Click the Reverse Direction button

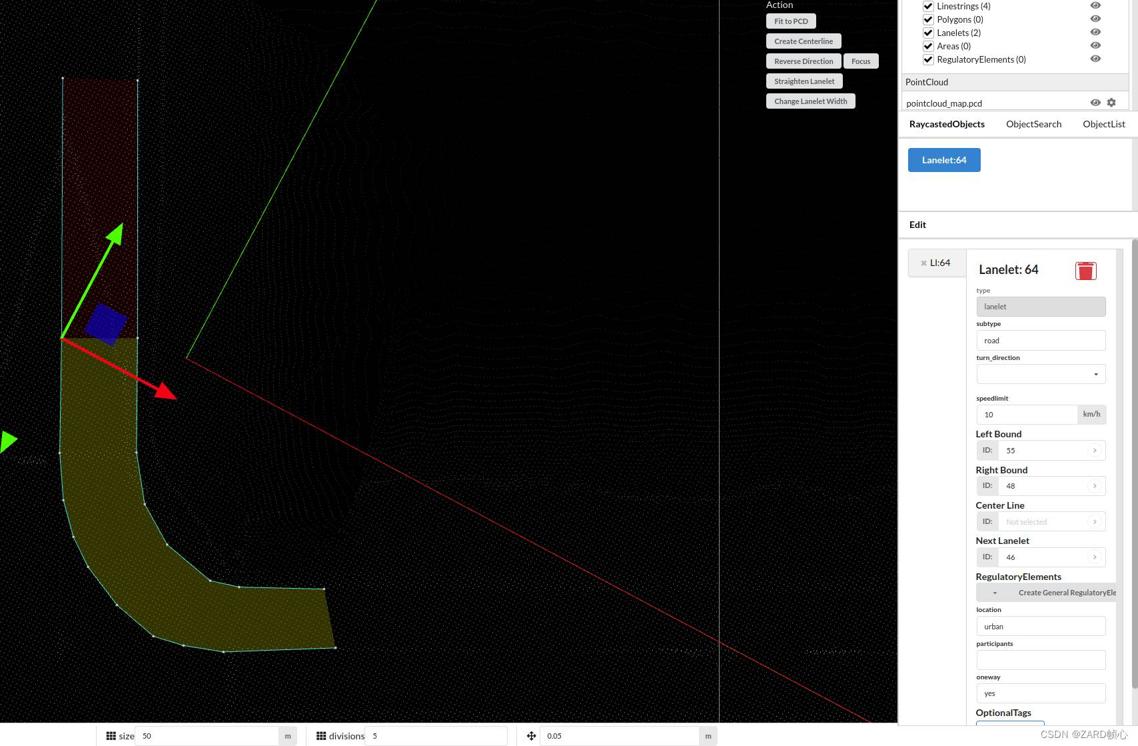click(x=803, y=61)
